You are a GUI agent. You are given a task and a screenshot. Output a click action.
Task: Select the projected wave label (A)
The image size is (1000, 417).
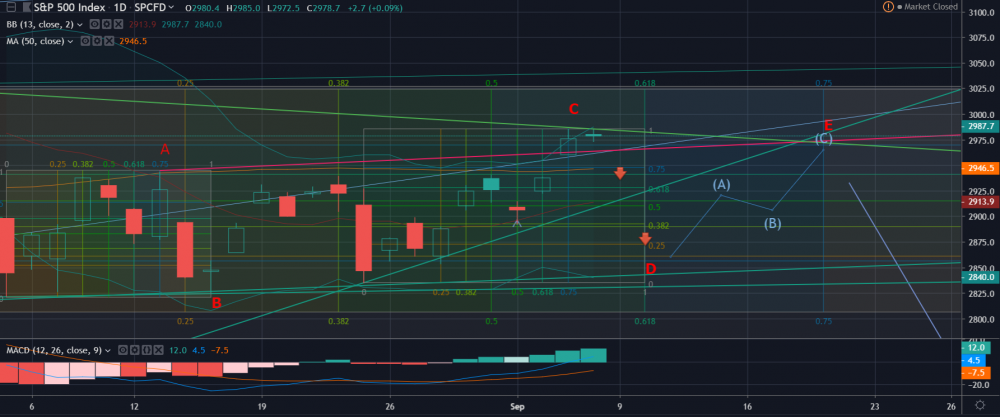point(721,184)
